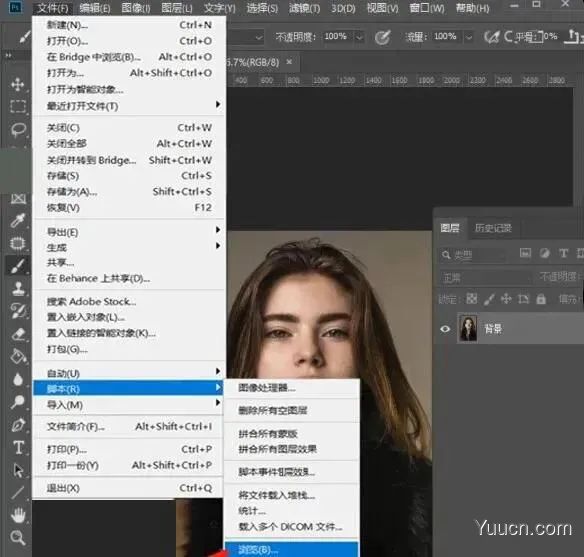The image size is (584, 557).
Task: Choose 图像处理器... in scripts submenu
Action: [292, 388]
